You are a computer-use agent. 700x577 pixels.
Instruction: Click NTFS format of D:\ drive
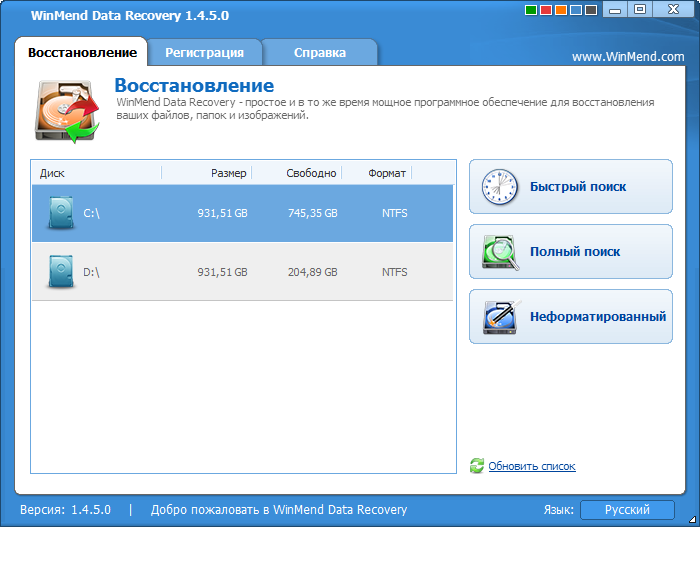click(395, 272)
